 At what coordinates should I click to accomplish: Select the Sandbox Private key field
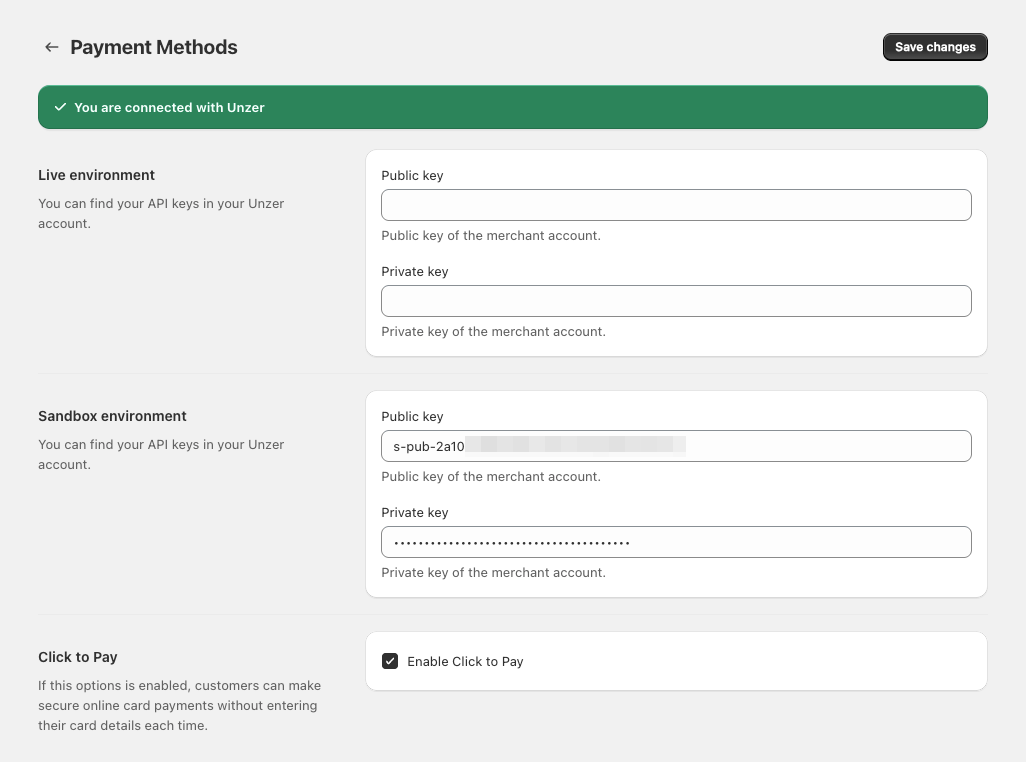676,541
